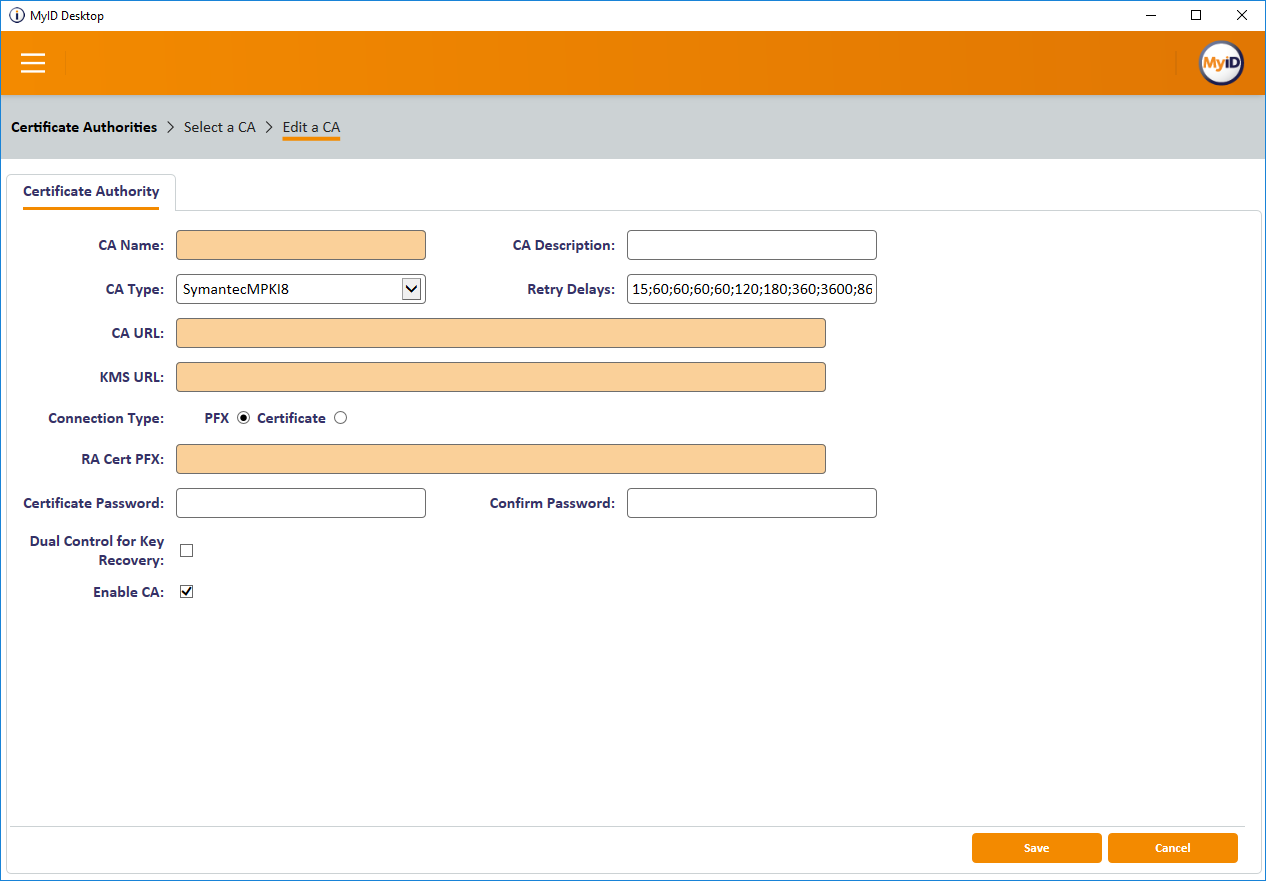Image resolution: width=1266 pixels, height=881 pixels.
Task: Click the CA URL field
Action: pyautogui.click(x=501, y=333)
